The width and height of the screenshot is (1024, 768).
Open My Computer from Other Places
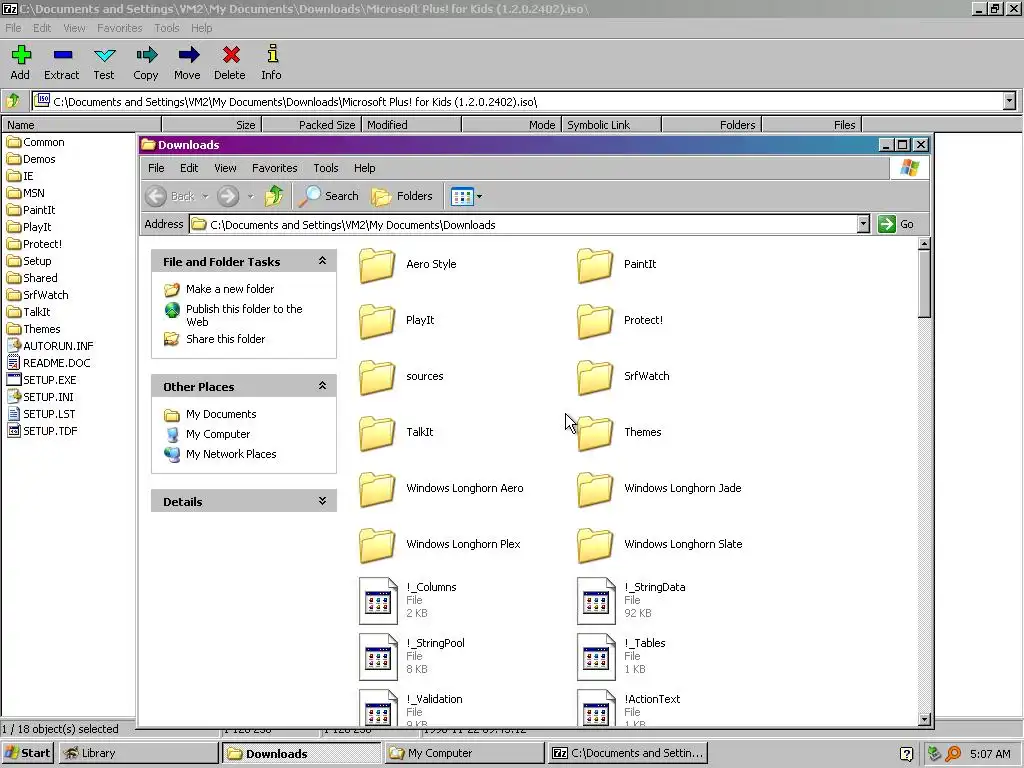(x=217, y=434)
